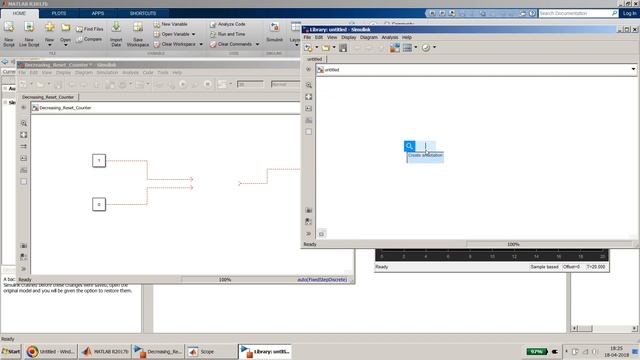Open Scope taskbar item
640x360 pixels.
pos(211,351)
